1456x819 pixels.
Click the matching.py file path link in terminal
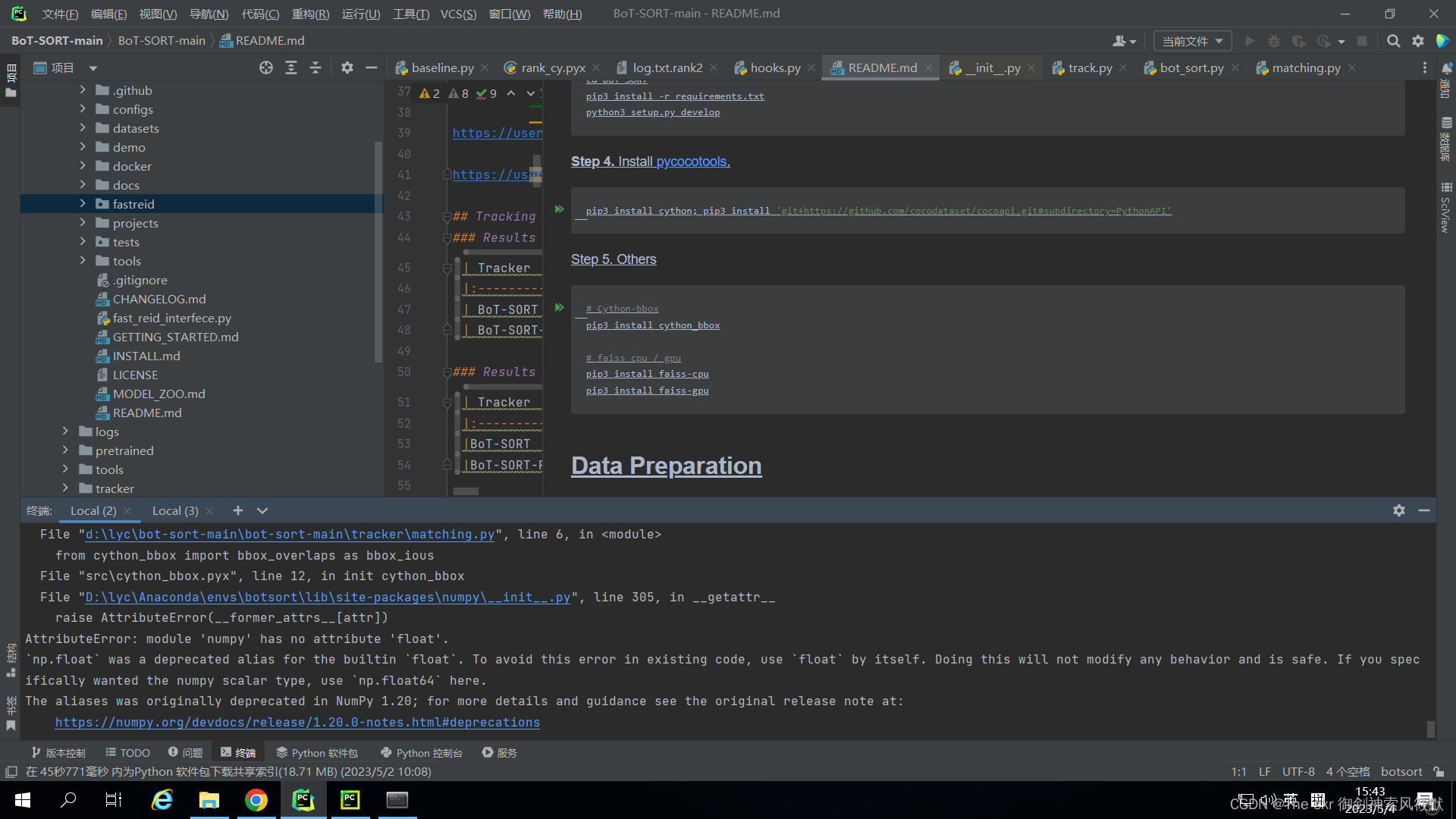click(x=290, y=535)
